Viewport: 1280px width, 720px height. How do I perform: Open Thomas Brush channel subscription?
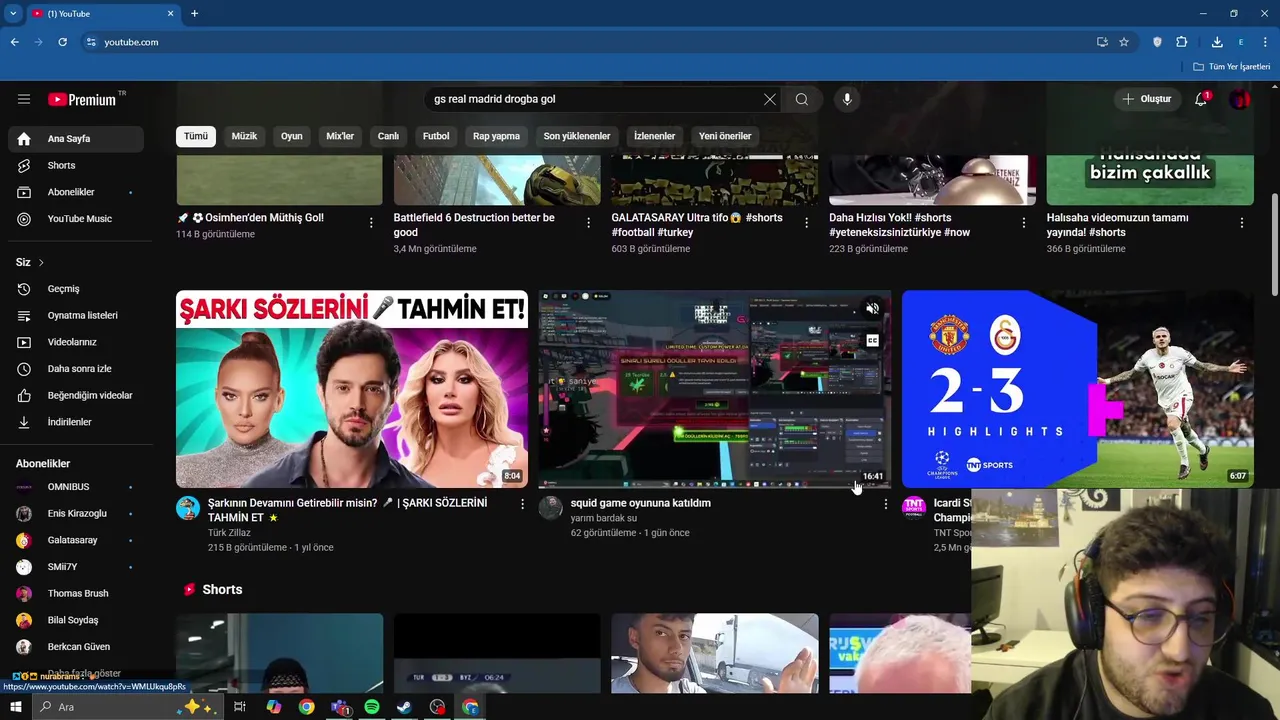[76, 593]
